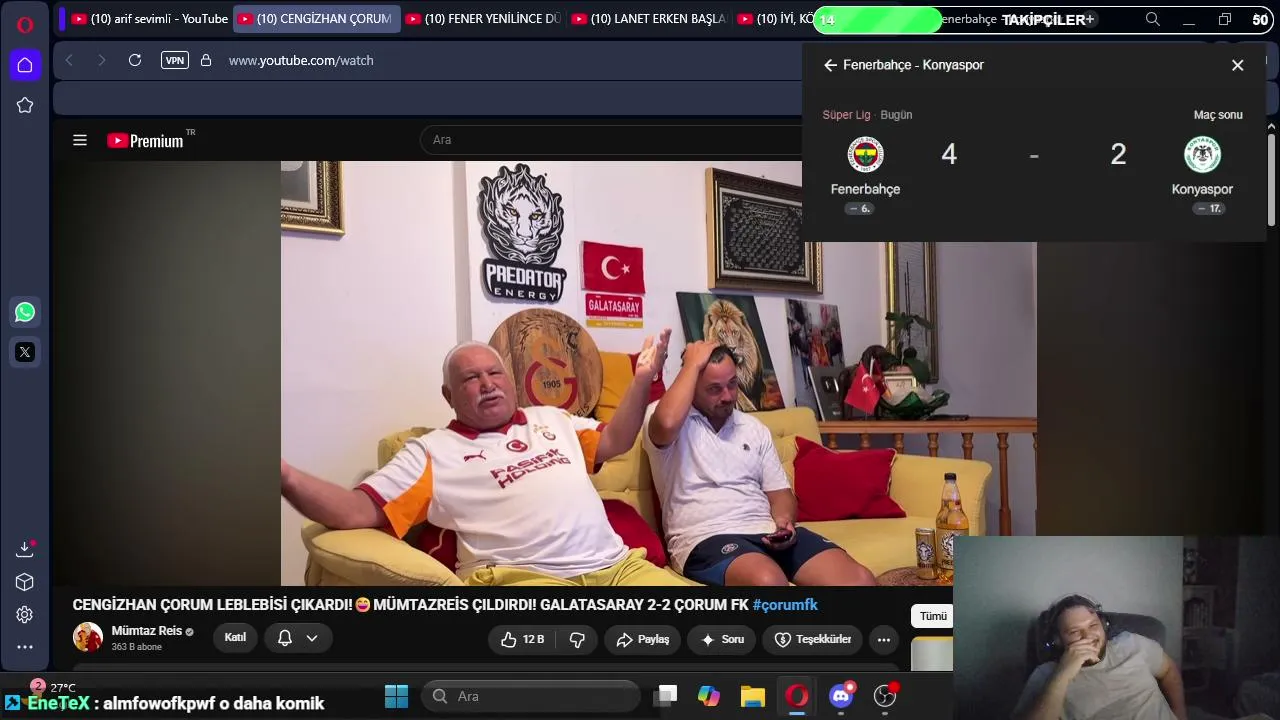Click the Konyaspor team name label
1280x720 pixels.
coord(1203,189)
